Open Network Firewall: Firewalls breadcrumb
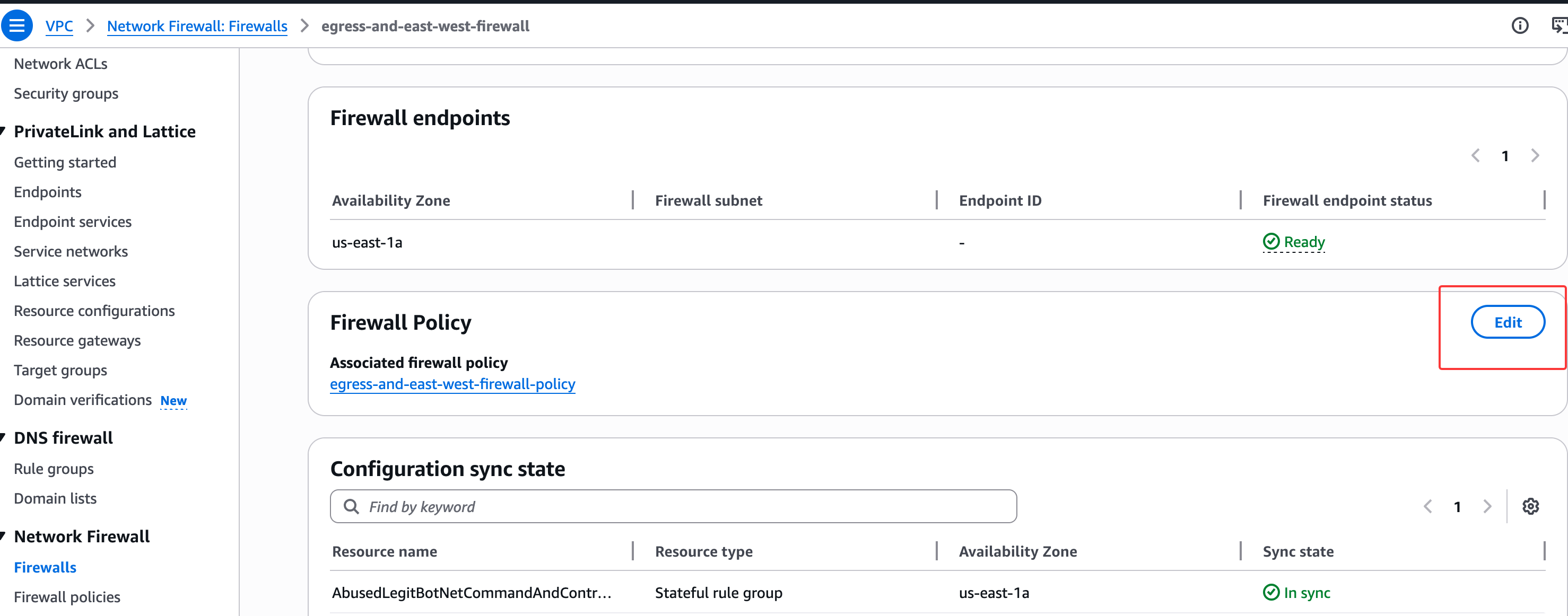 197,26
